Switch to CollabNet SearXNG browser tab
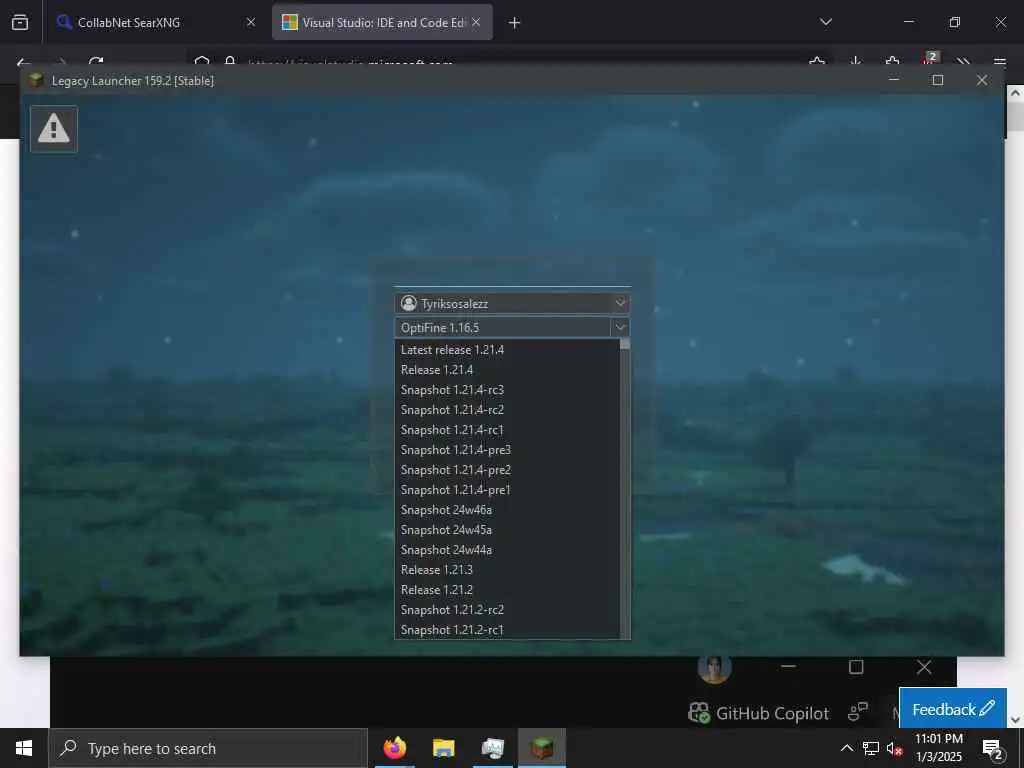The image size is (1024, 768). tap(157, 22)
